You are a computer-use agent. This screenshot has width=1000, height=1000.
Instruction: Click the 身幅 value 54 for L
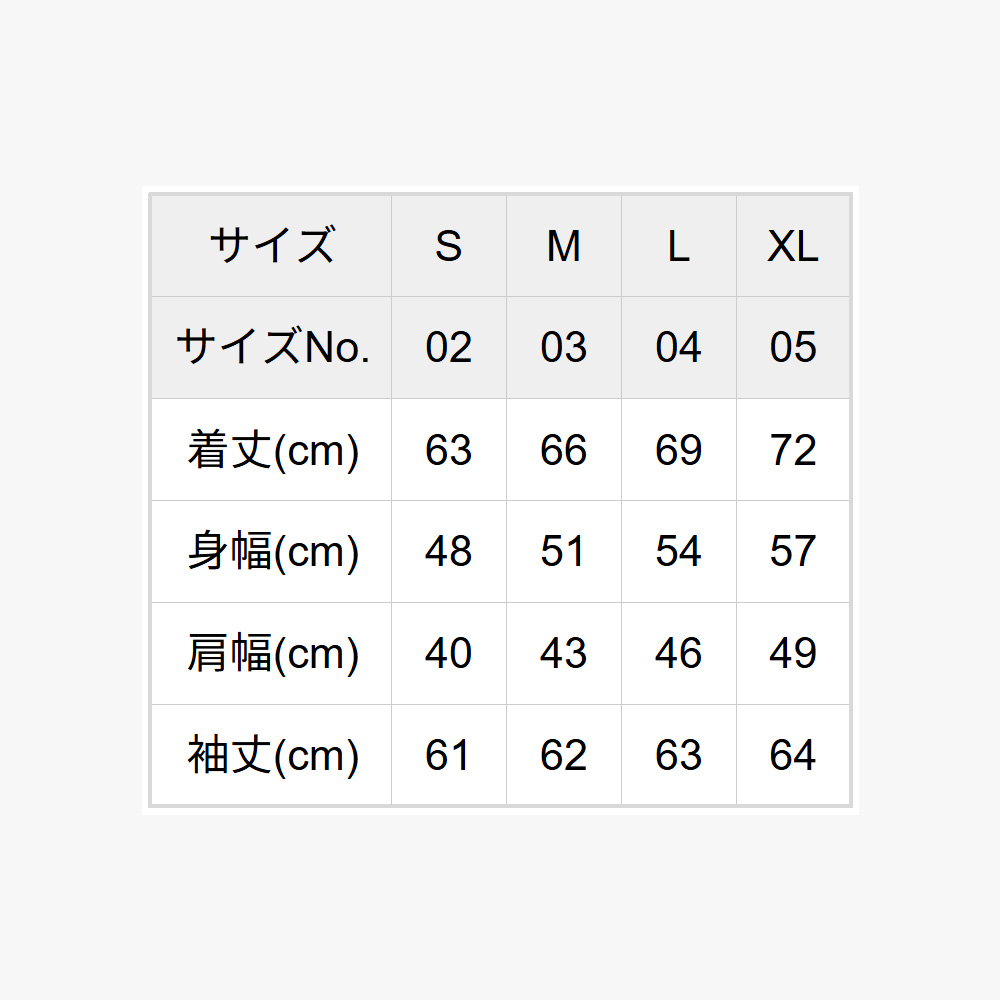[x=679, y=552]
